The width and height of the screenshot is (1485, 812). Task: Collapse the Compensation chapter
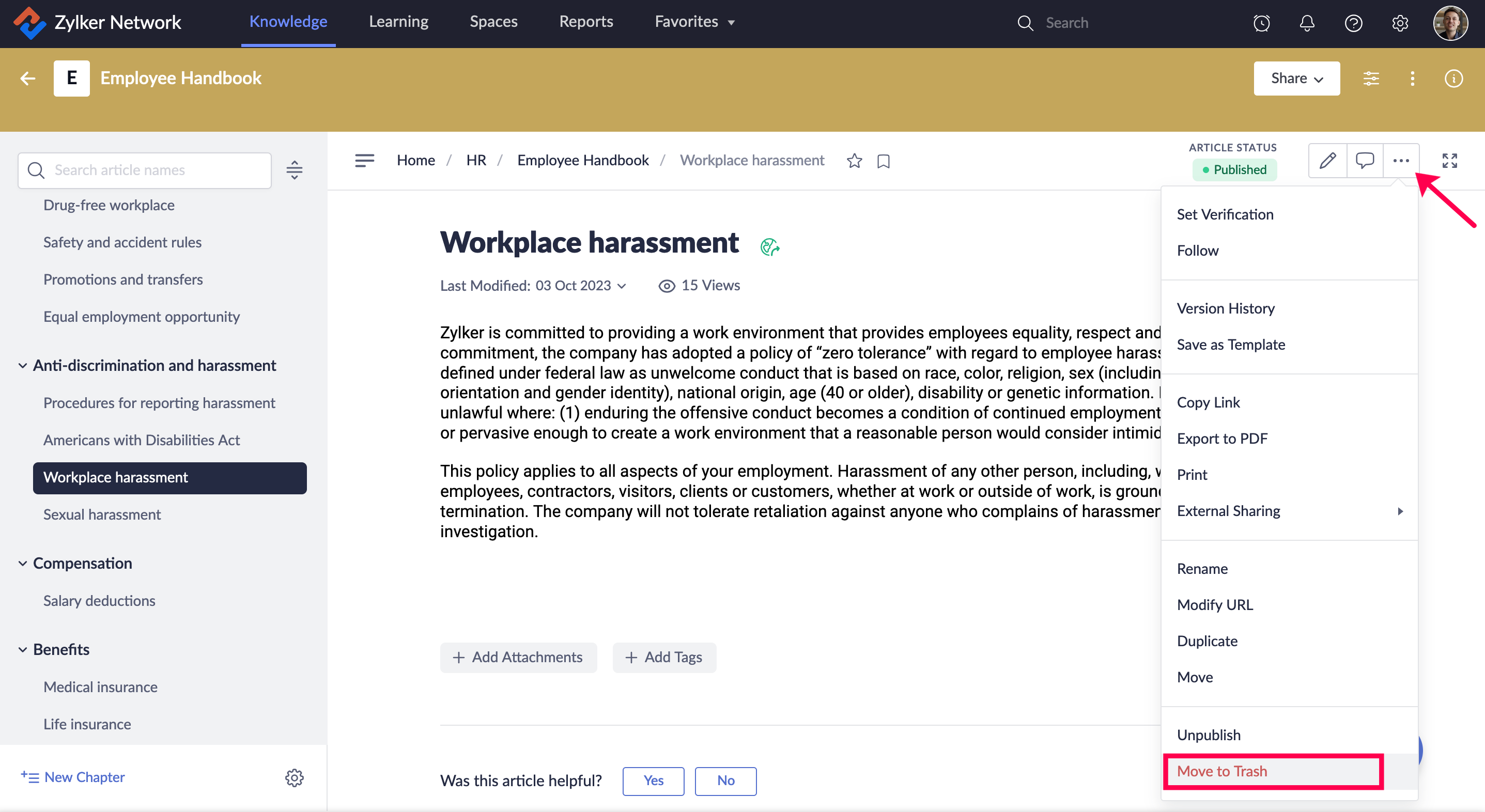23,563
